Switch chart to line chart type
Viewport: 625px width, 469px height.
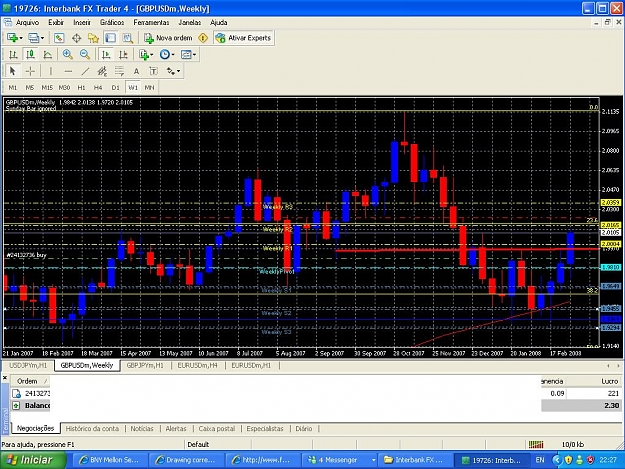[x=47, y=55]
